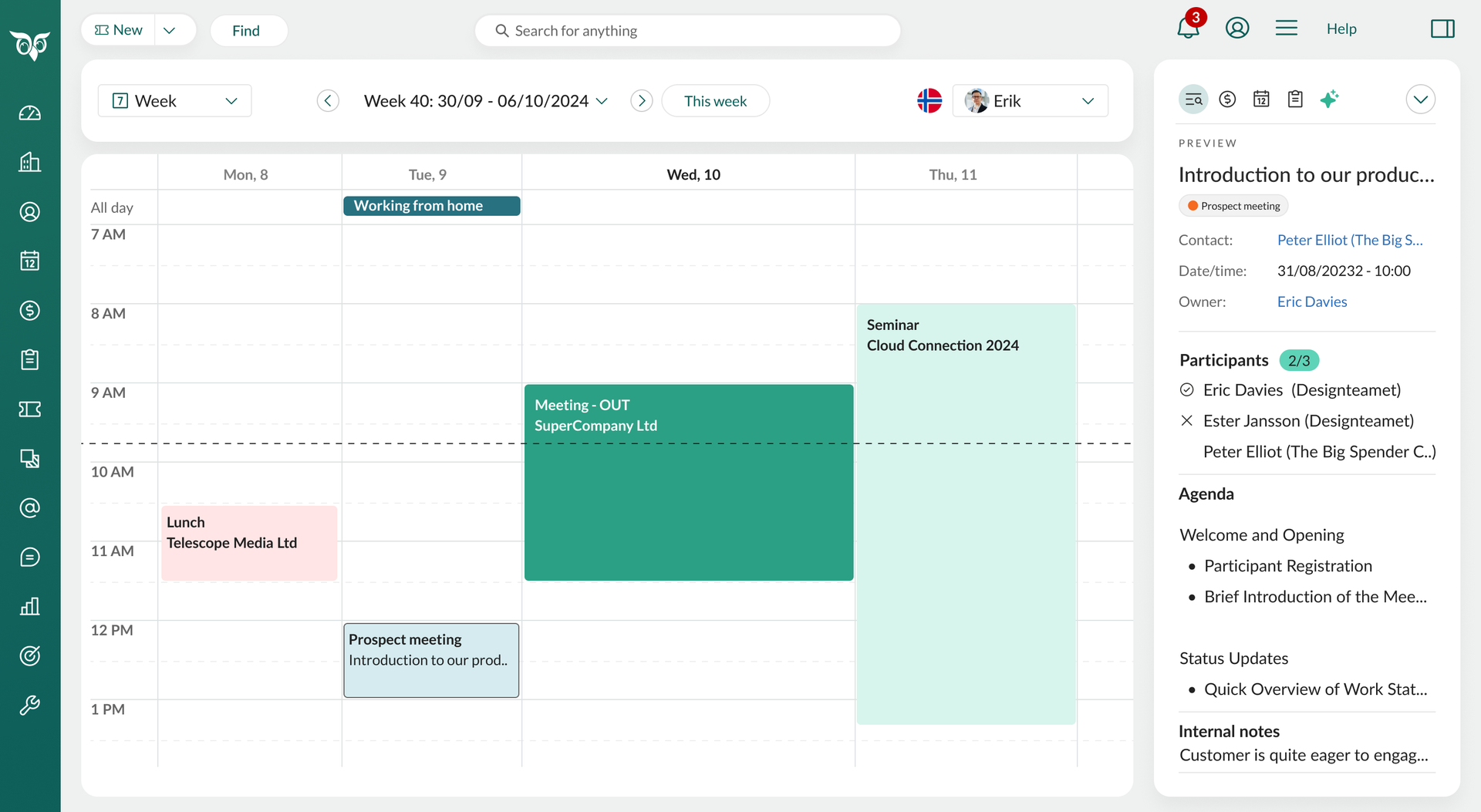Open the Settings wrench icon in sidebar
The image size is (1481, 812).
pos(30,706)
